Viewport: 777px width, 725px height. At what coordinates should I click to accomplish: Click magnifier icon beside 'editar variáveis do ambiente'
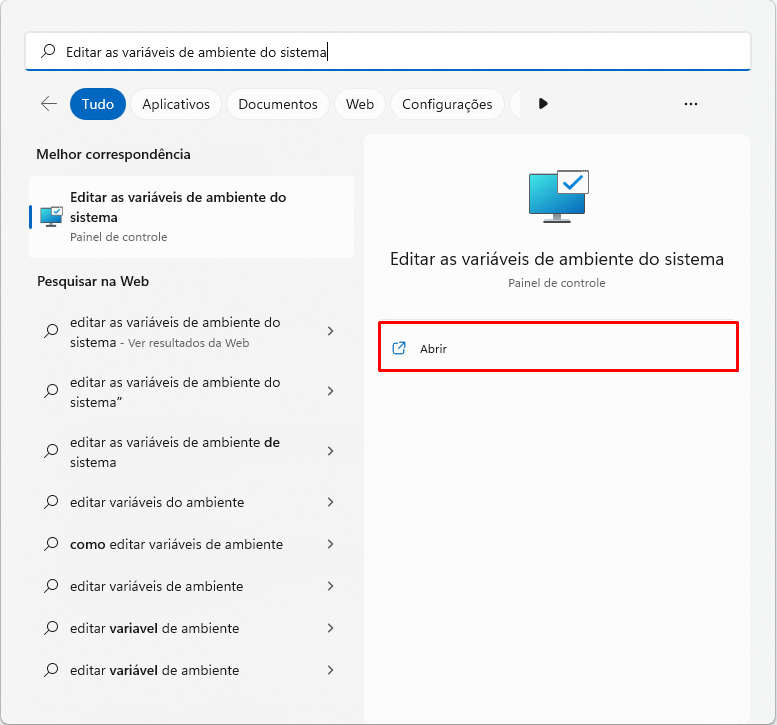51,502
